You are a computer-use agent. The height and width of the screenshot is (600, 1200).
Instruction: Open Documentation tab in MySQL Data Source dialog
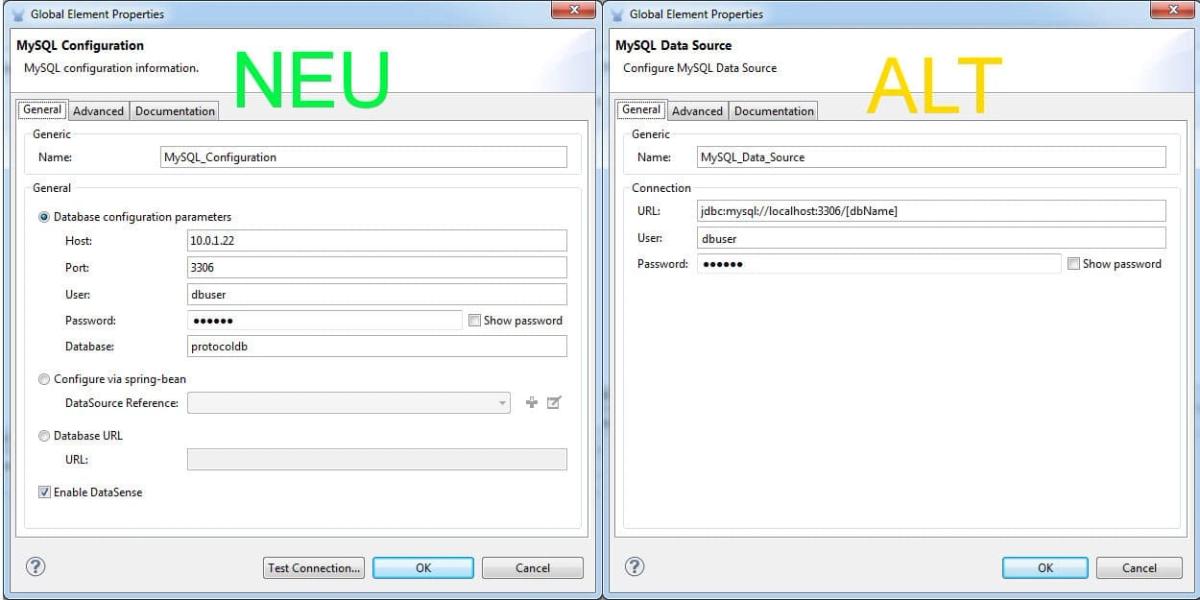click(773, 111)
